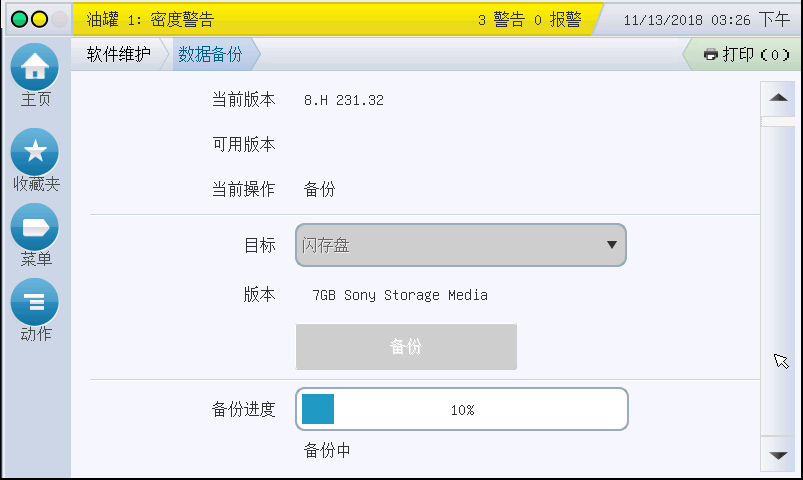Image resolution: width=803 pixels, height=480 pixels.
Task: Select 数据备份 breadcrumb tab
Action: pos(210,54)
